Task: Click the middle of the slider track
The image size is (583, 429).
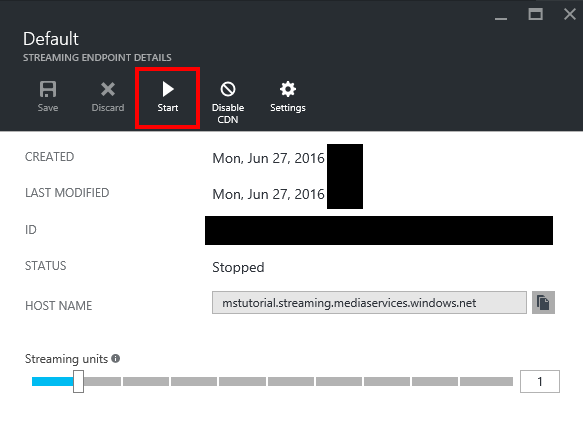Action: [x=273, y=381]
